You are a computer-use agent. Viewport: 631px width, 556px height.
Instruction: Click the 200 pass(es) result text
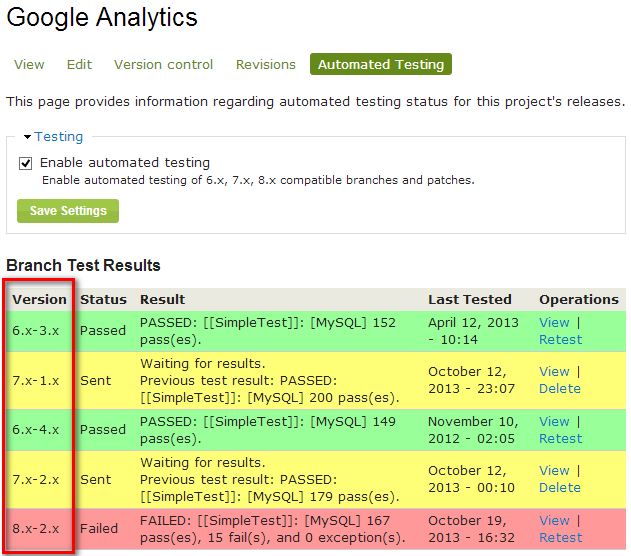pos(270,381)
